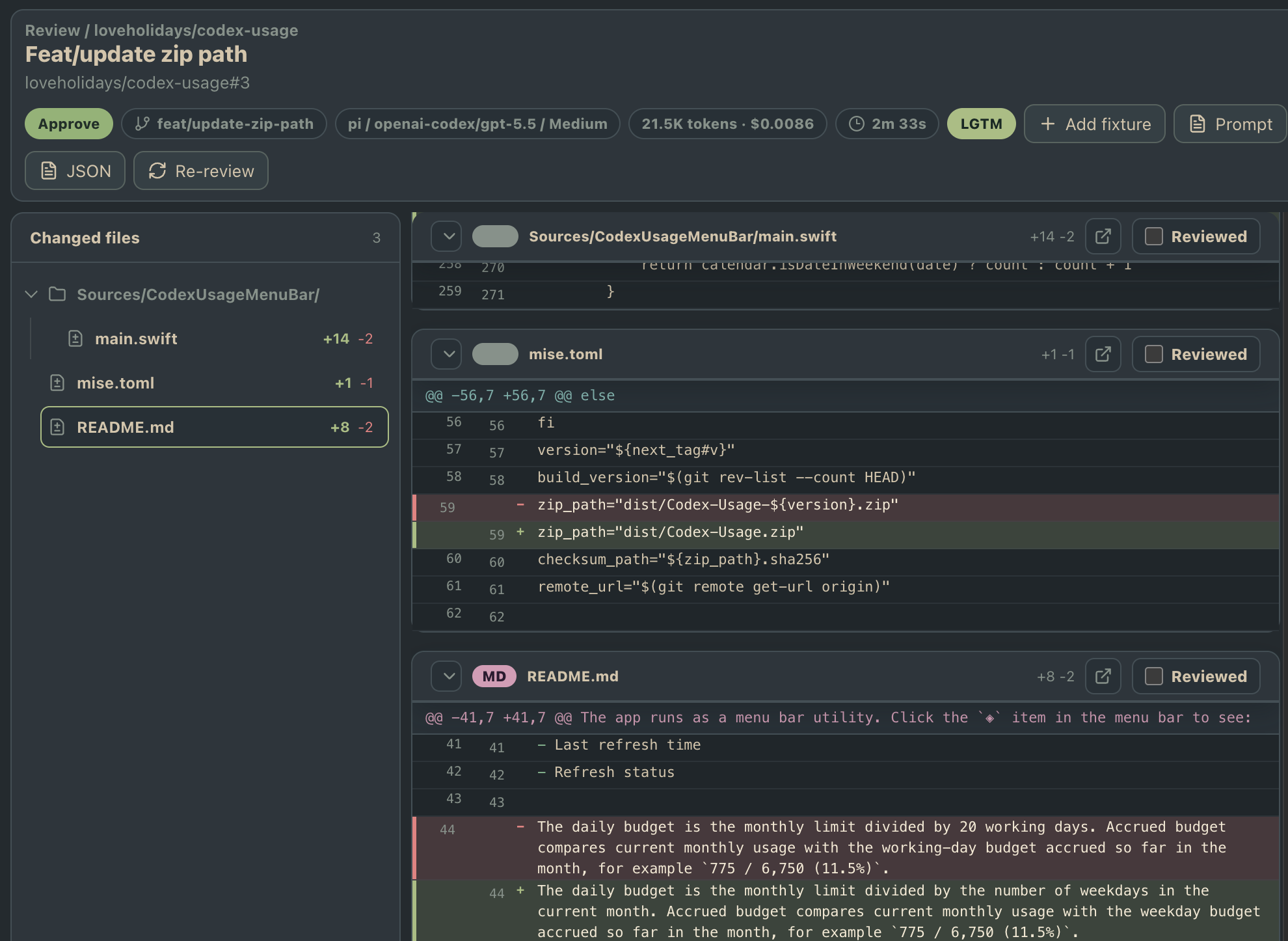The height and width of the screenshot is (941, 1288).
Task: Select main.swift in changed files
Action: pos(215,338)
